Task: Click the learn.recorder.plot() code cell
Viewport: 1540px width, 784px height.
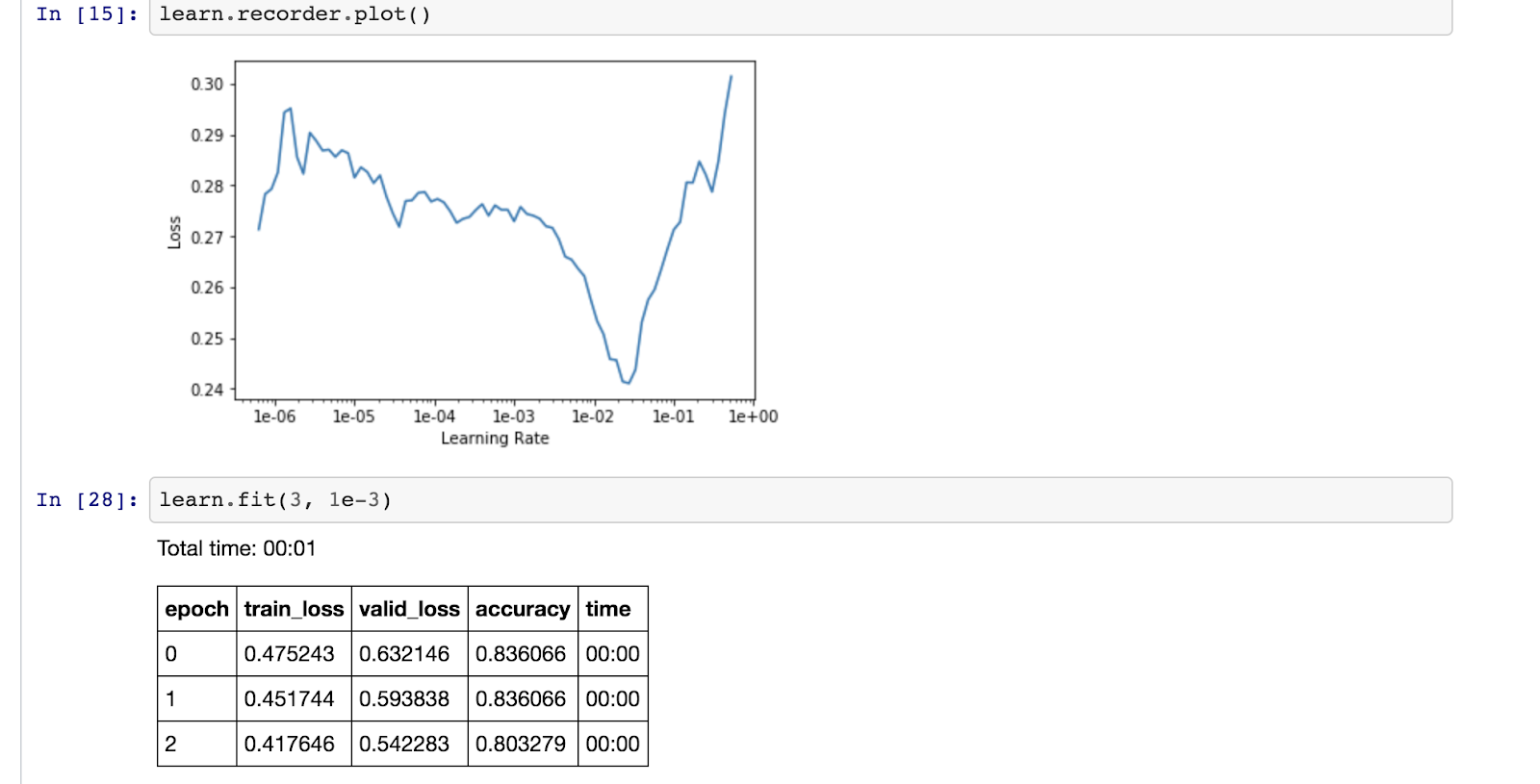Action: [800, 15]
